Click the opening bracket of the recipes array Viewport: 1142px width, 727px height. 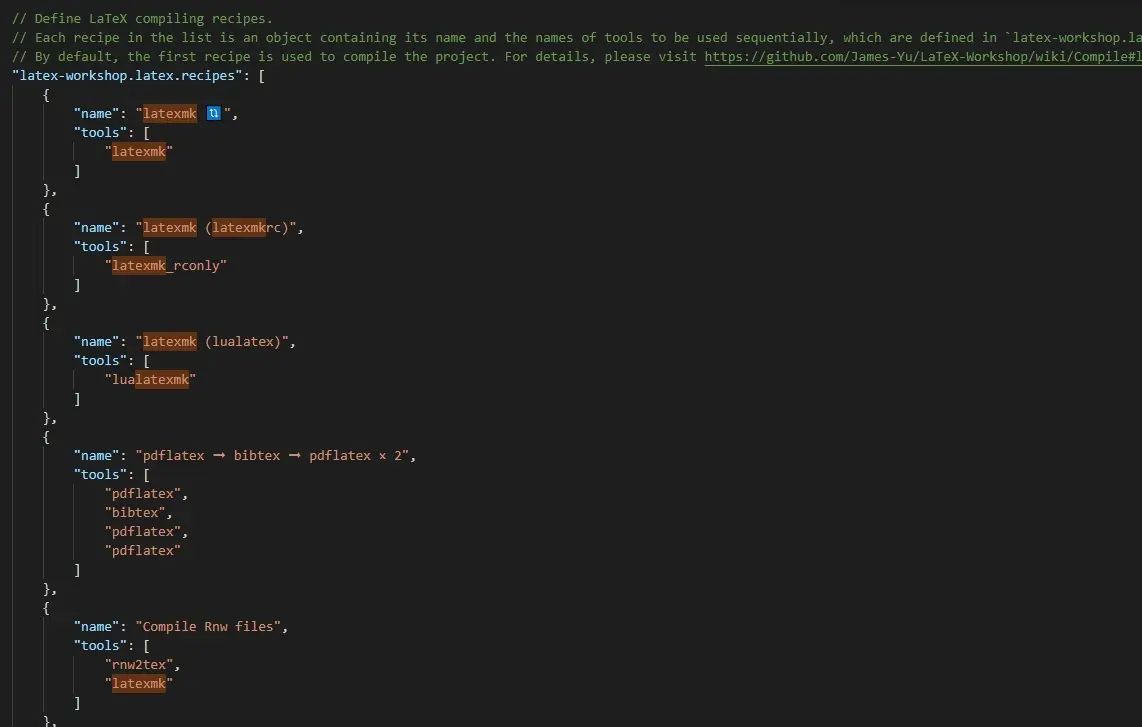[x=262, y=75]
